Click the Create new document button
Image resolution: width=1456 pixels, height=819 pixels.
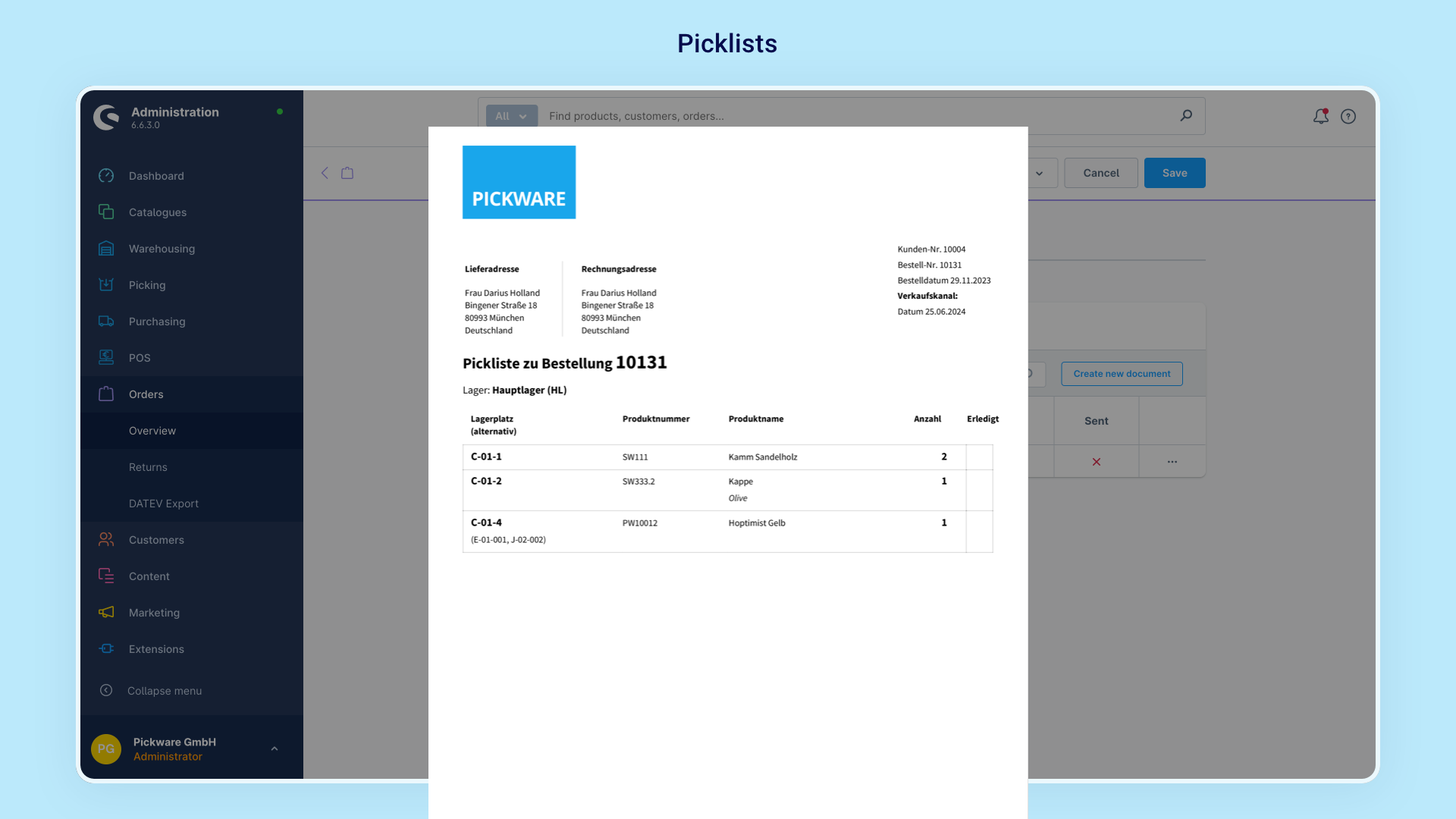pos(1121,373)
